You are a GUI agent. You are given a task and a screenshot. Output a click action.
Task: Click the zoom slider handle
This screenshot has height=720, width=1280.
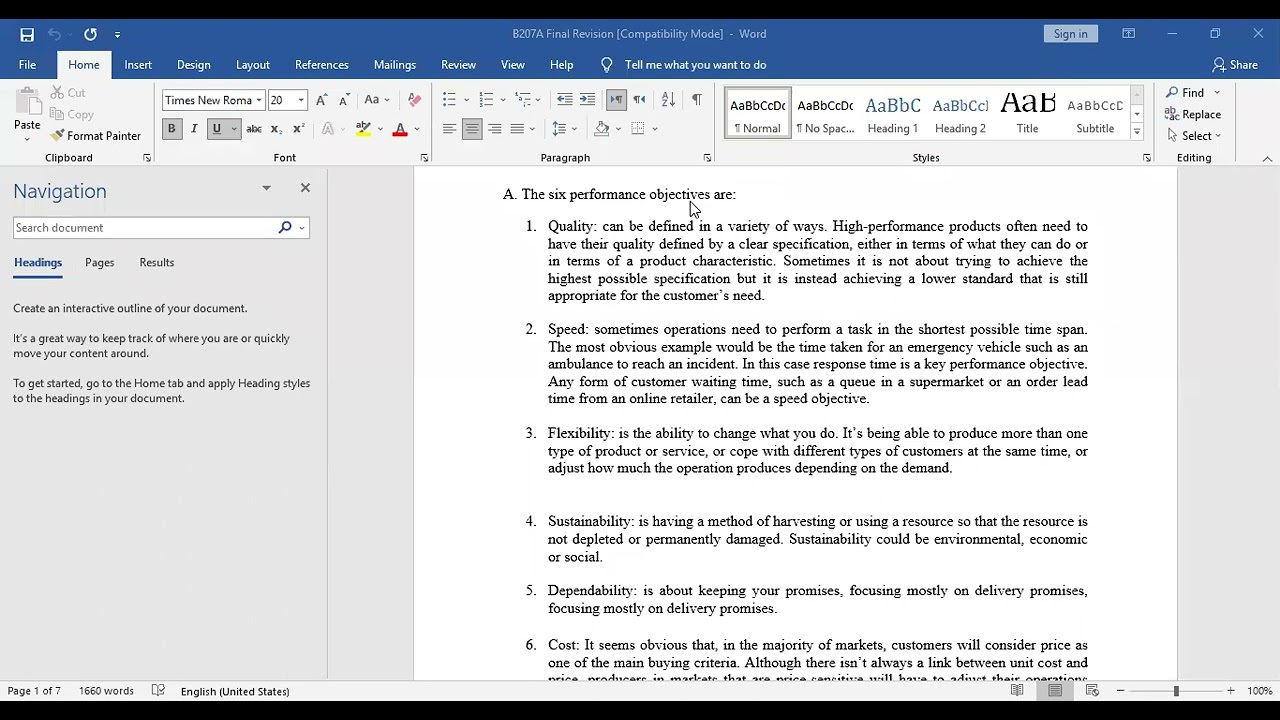tap(1176, 691)
